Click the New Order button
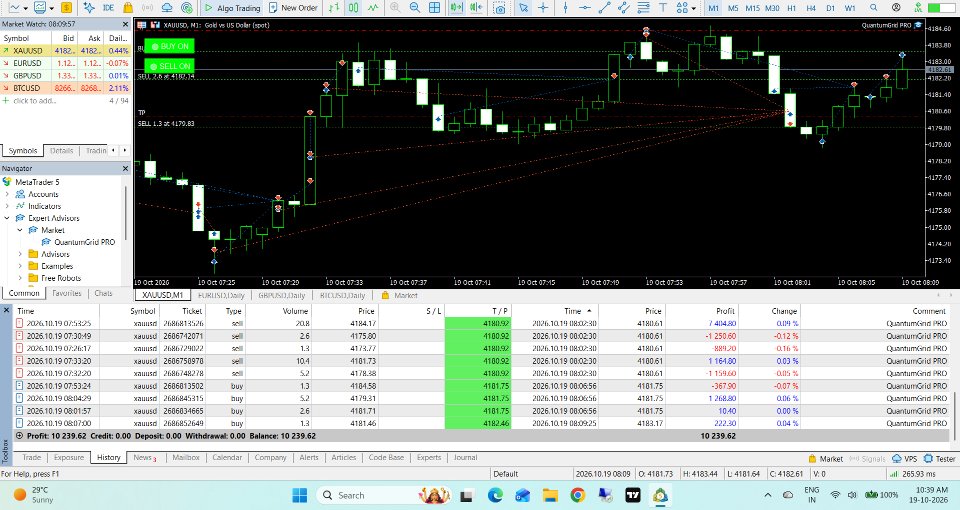 tap(294, 8)
